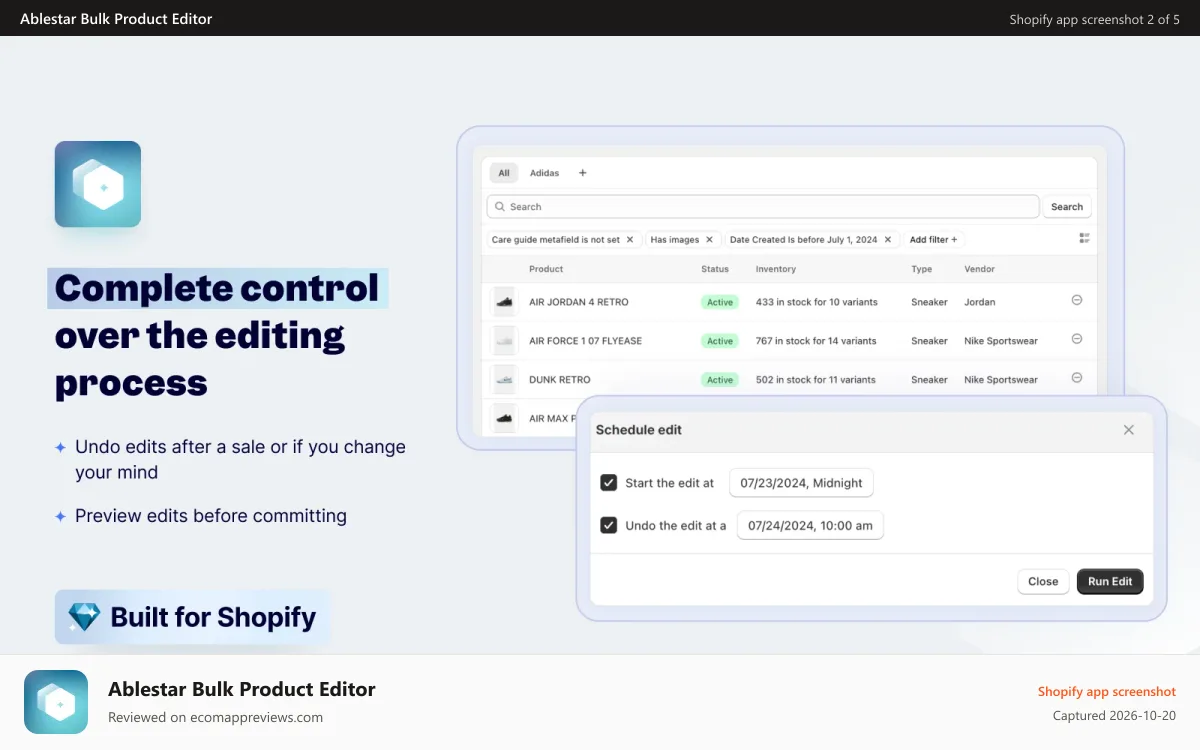This screenshot has width=1200, height=750.
Task: Click the Sneaker type in the AIR JORDAN row
Action: 929,302
